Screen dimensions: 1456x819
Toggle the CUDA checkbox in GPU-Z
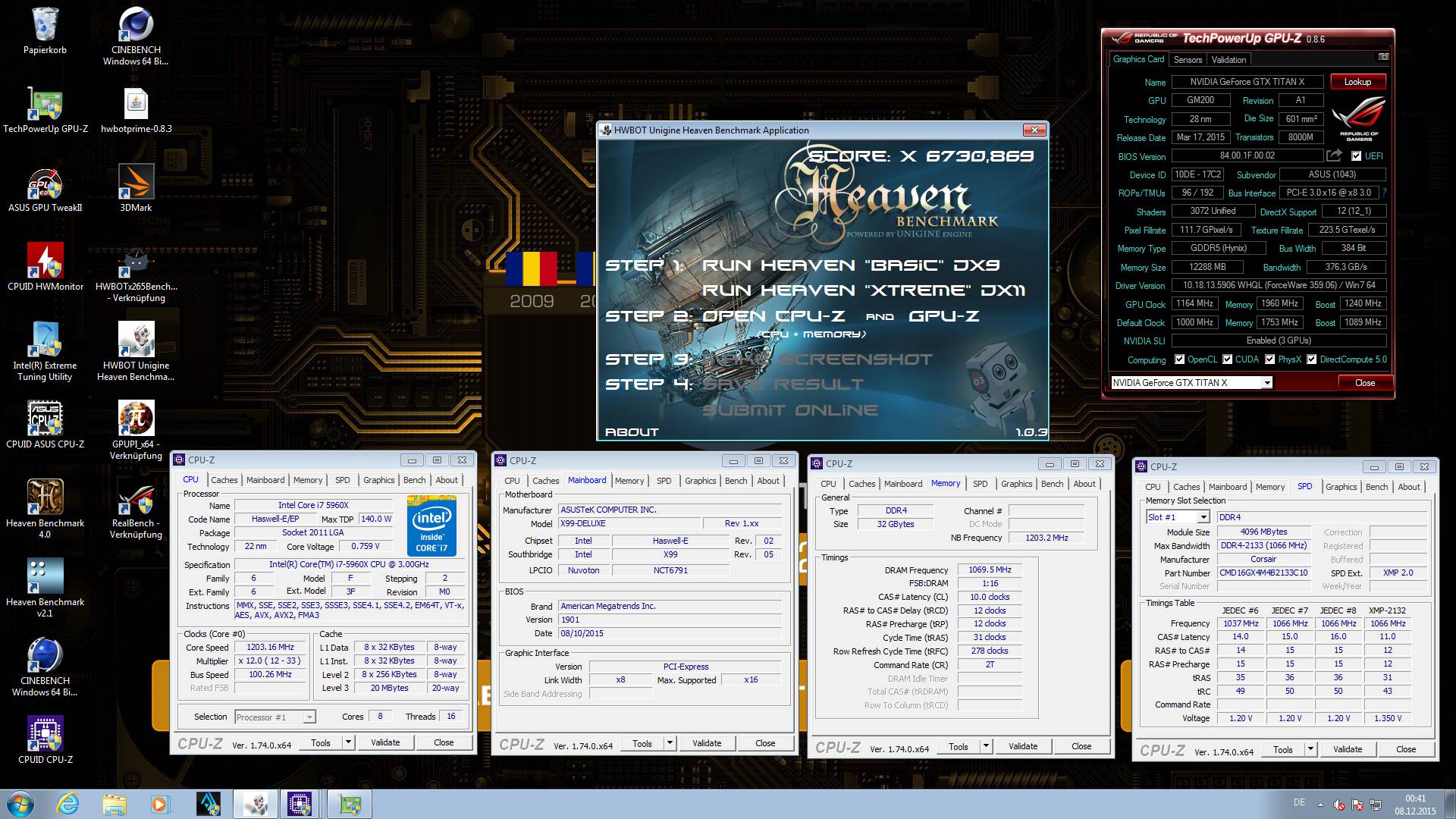1228,359
